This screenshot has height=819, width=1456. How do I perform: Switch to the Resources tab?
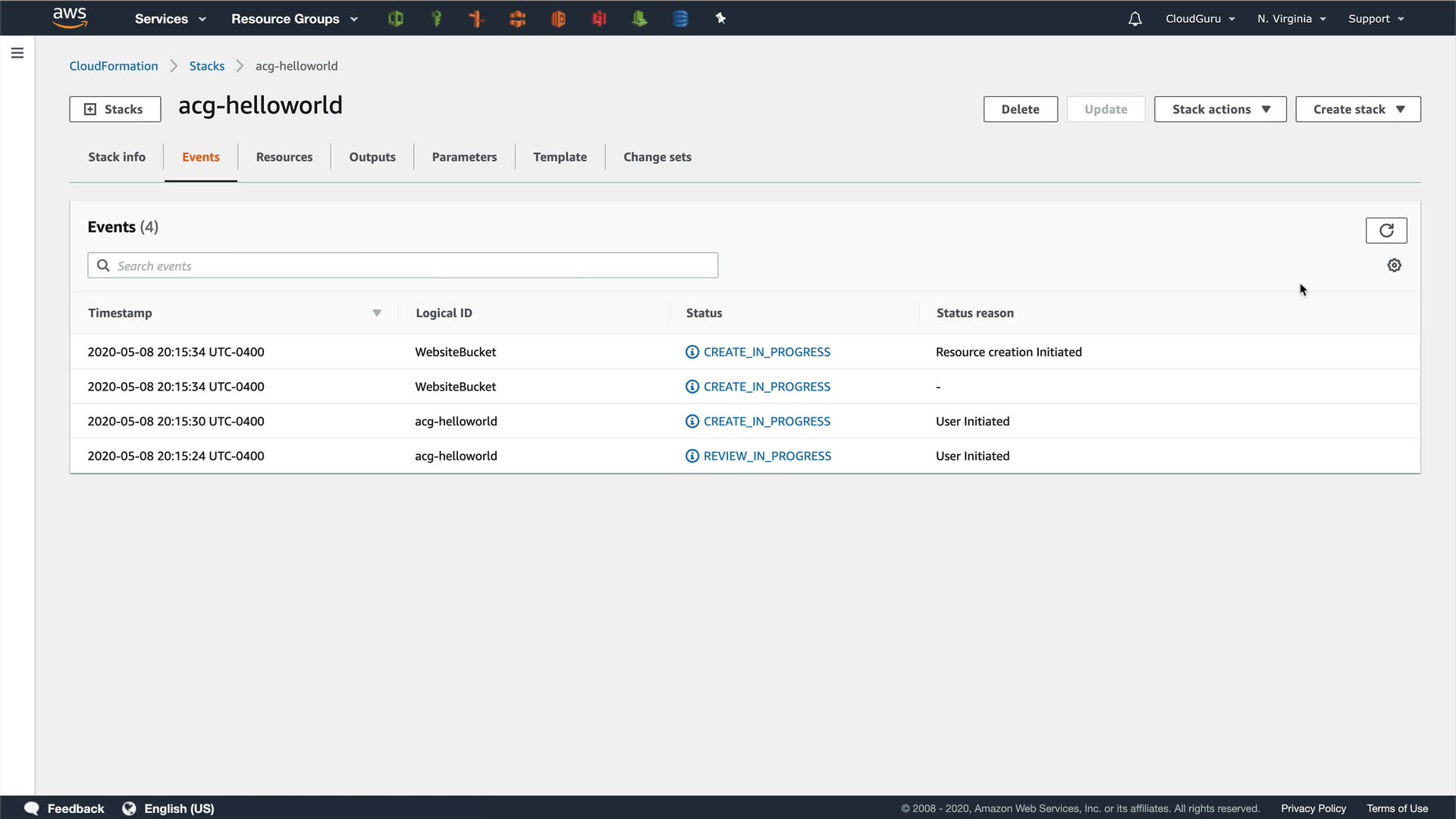point(284,157)
